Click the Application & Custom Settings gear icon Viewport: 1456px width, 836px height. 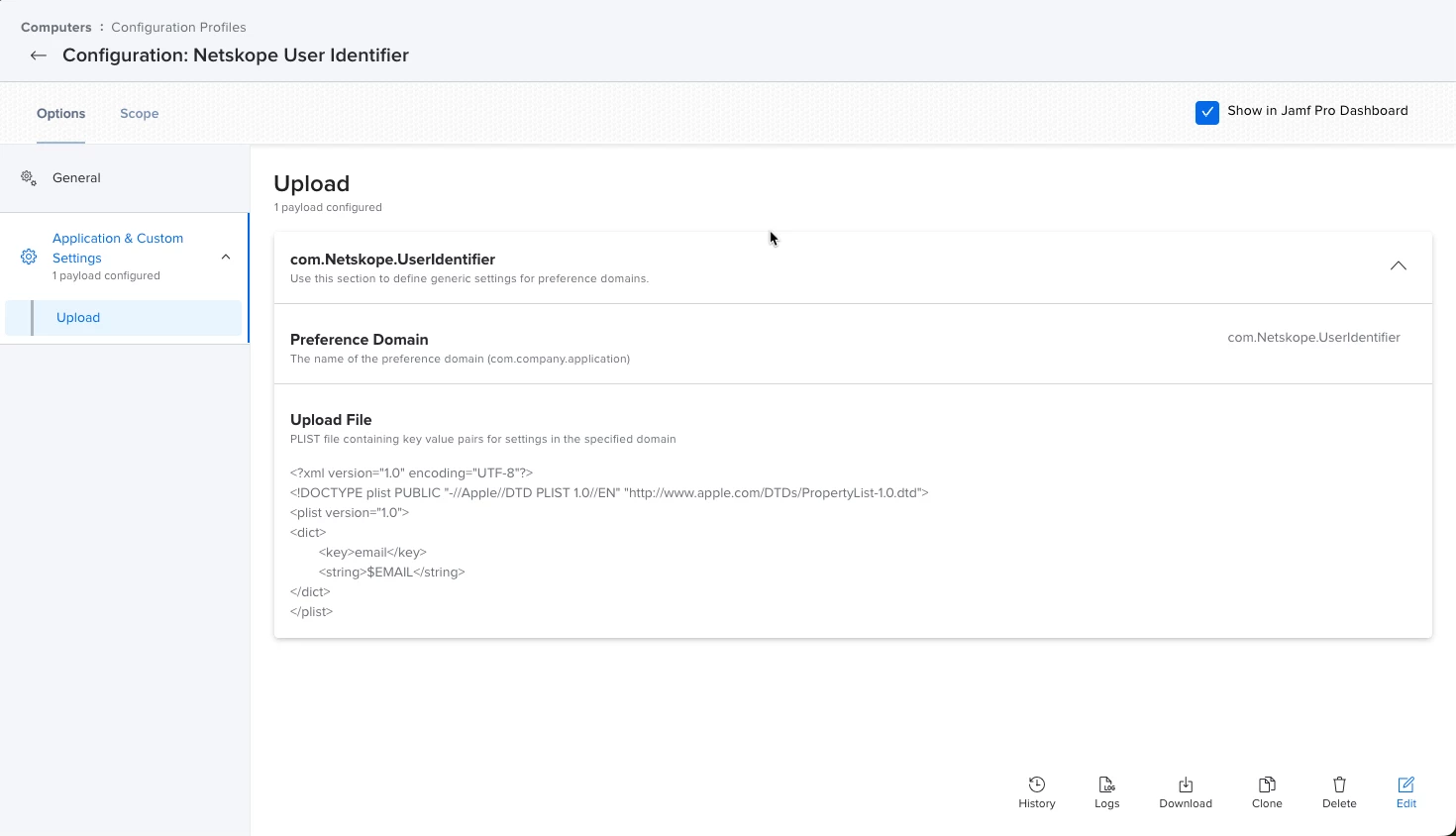pos(29,257)
